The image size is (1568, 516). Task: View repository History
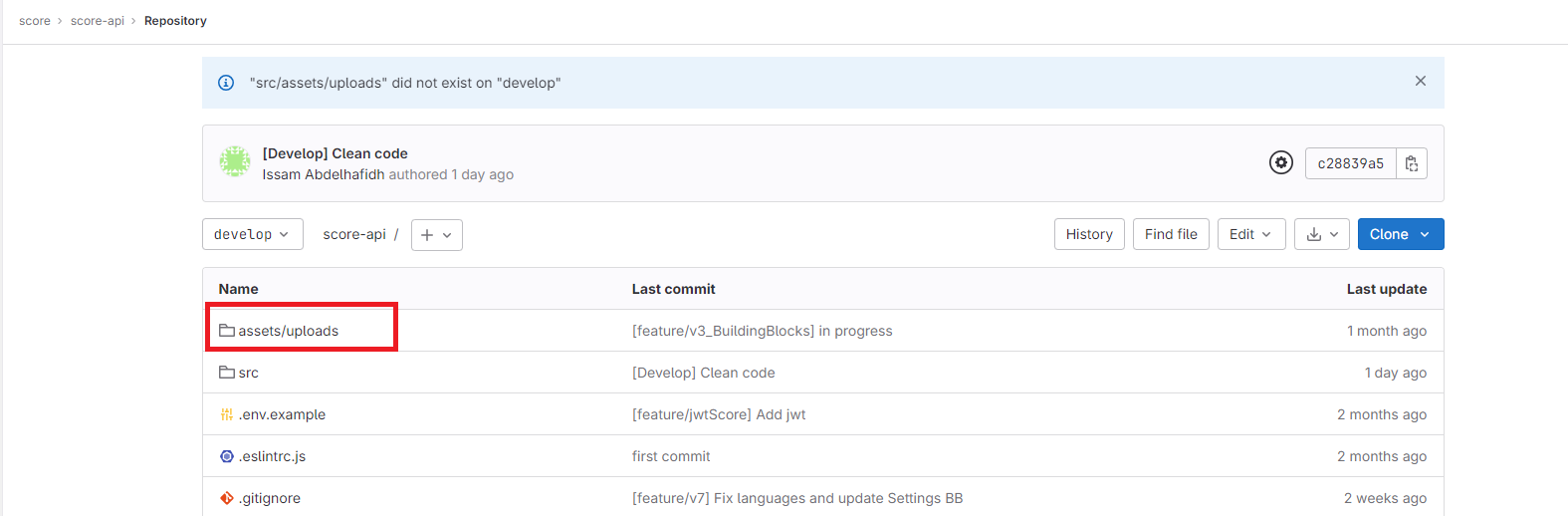(x=1089, y=234)
